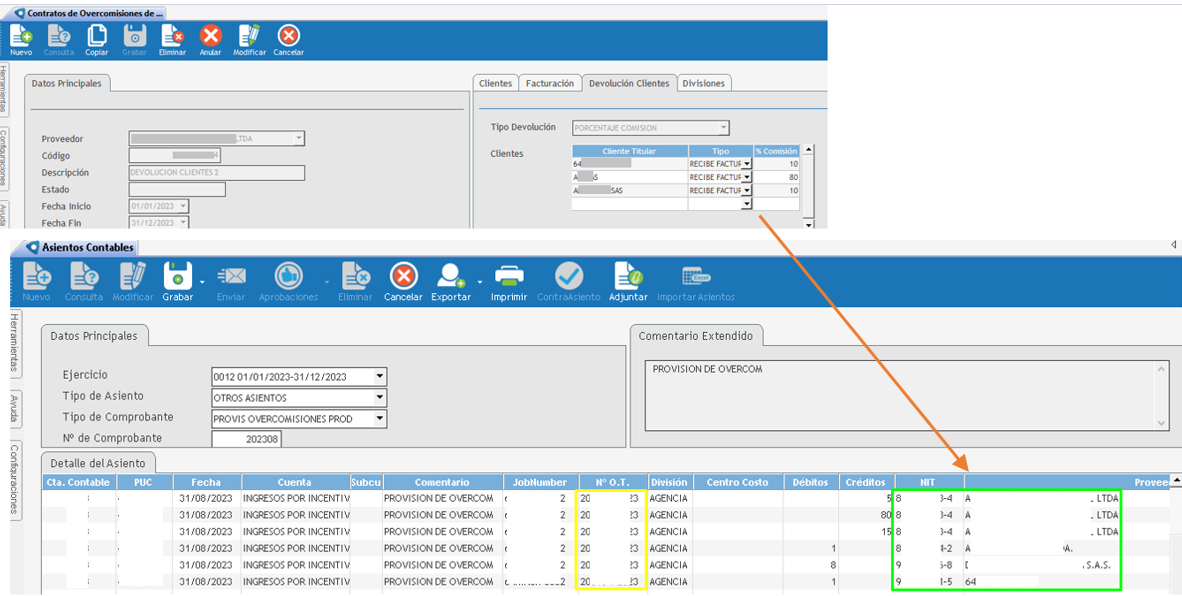This screenshot has height=596, width=1182.
Task: Switch to the Divisiones tab
Action: coord(703,84)
